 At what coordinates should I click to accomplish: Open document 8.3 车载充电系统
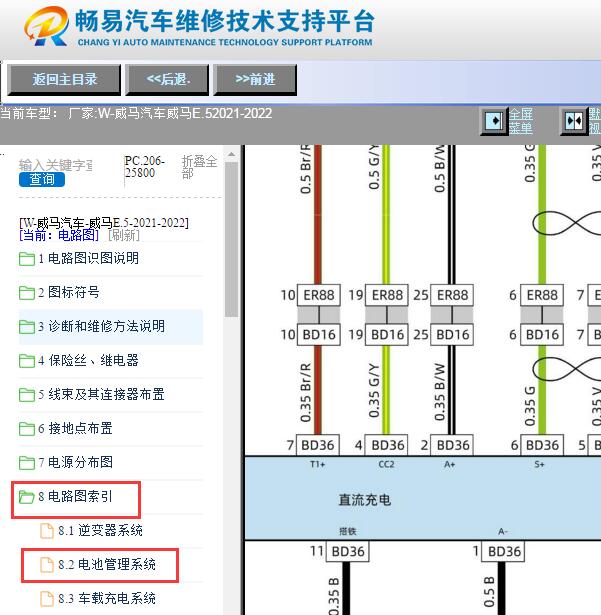(x=107, y=599)
